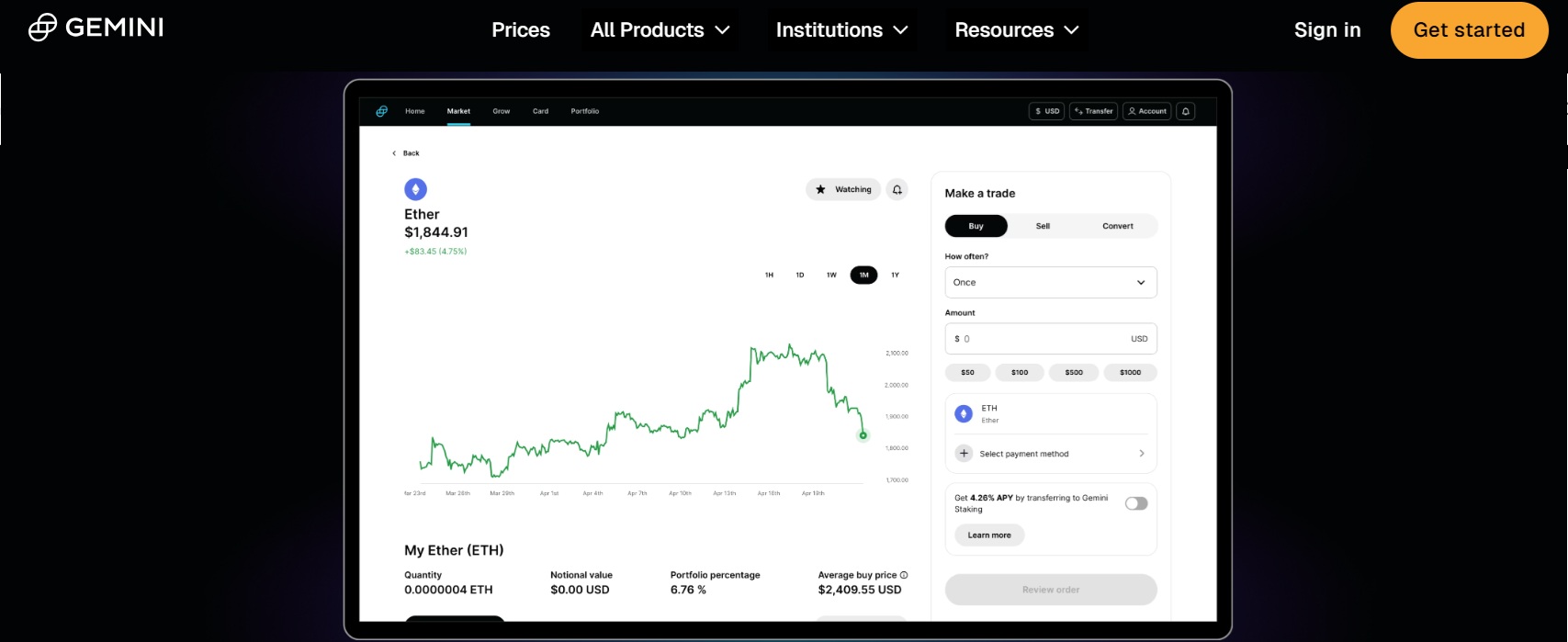
Task: Click the Make a trade heading
Action: point(980,193)
